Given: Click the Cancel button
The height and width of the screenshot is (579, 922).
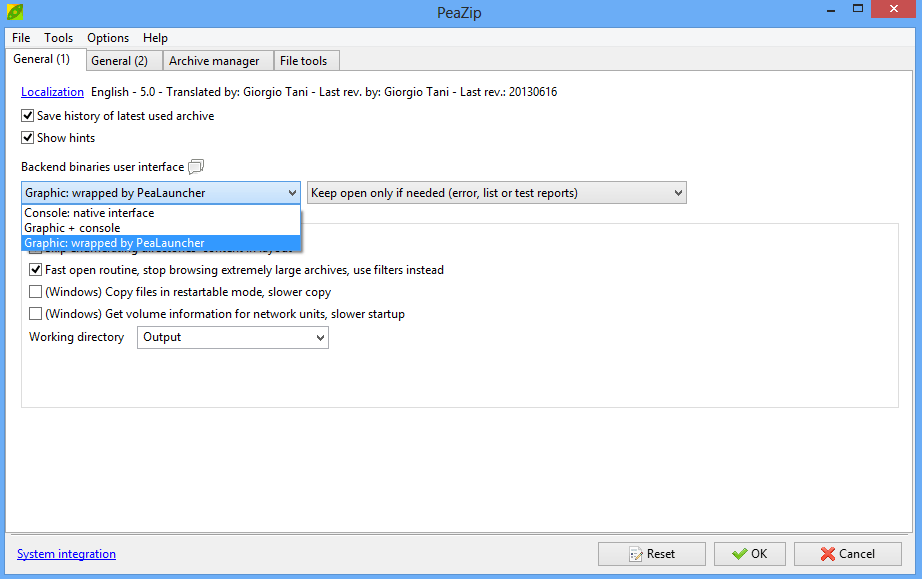Looking at the screenshot, I should click(x=848, y=554).
